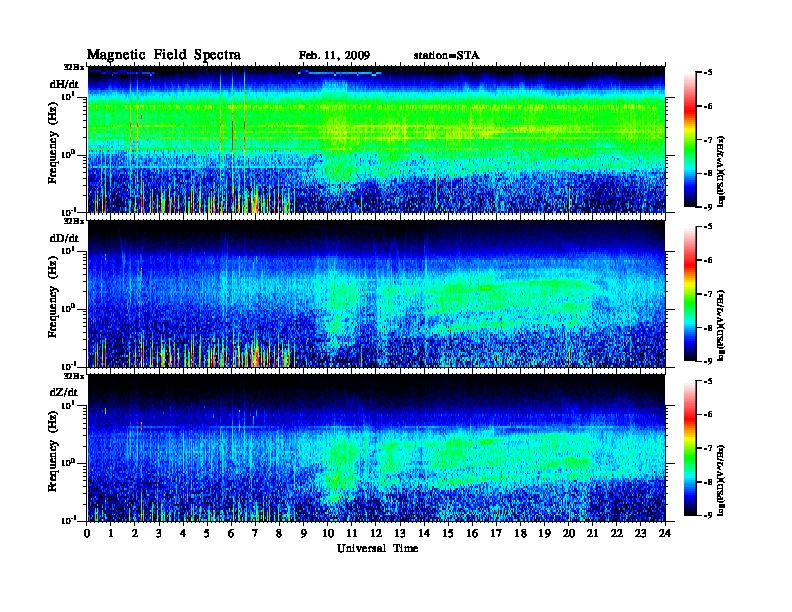Click the log(PSD) label beside the dZ/dt color bar

click(x=722, y=480)
